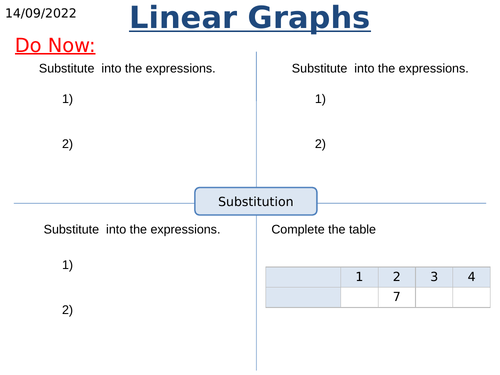Select table header cell containing 3
Viewport: 500px width, 375px height.
(434, 277)
